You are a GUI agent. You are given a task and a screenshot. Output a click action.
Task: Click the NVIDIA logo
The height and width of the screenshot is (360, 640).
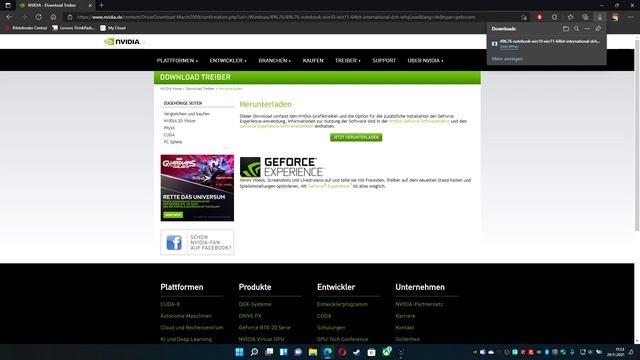pos(122,42)
